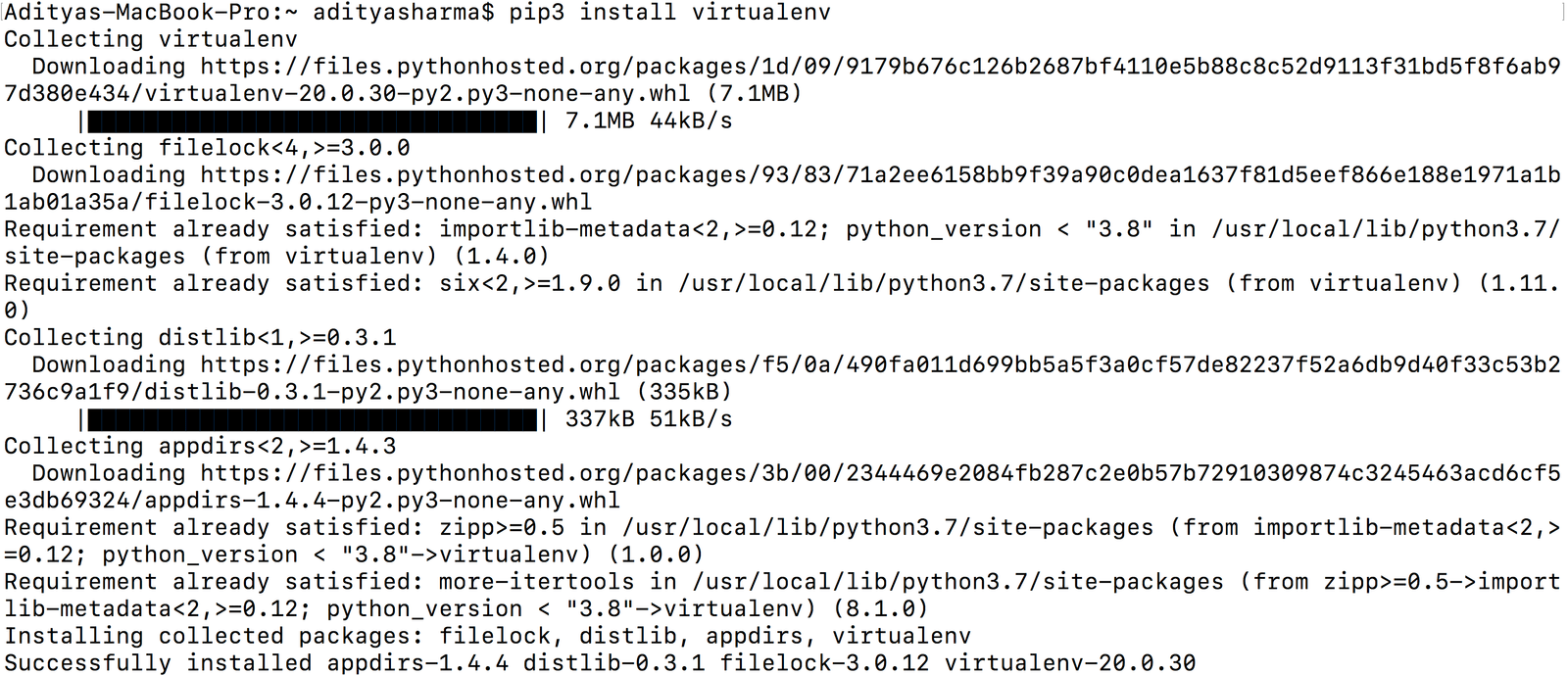Click the filelock-3.0.12-py3-none-any.whl filename
Viewport: 1568px width, 675px height.
point(368,203)
